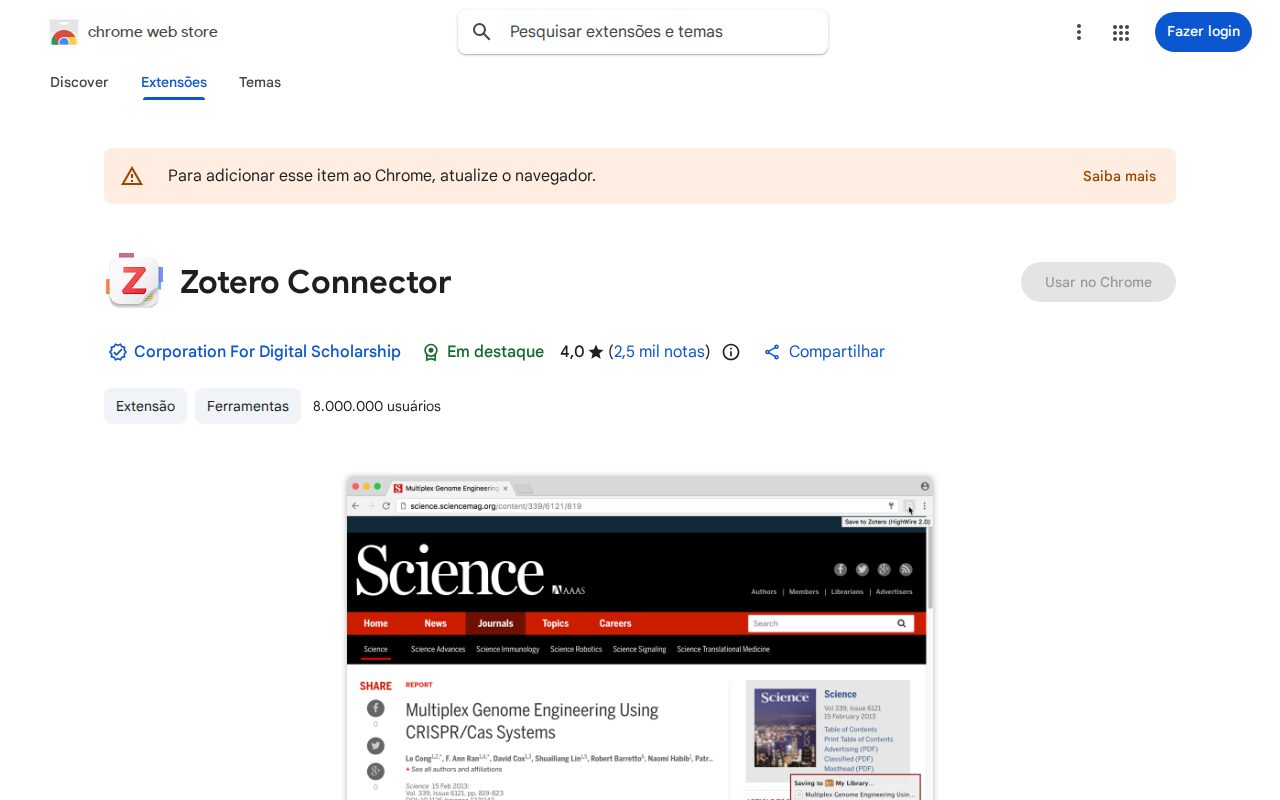The height and width of the screenshot is (800, 1280).
Task: Click the 8.000.000 usuários text
Action: click(377, 406)
